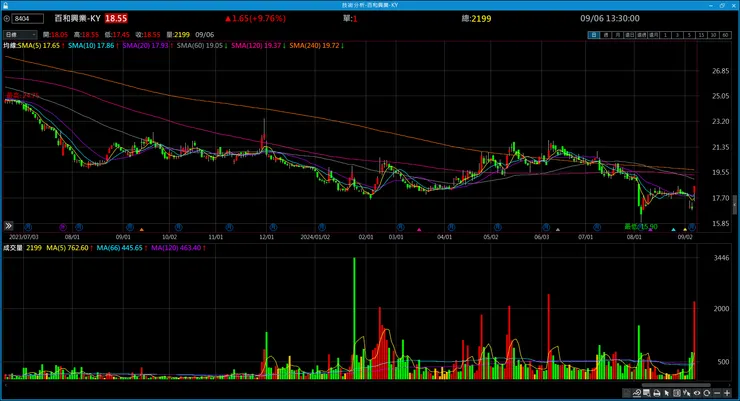The height and width of the screenshot is (401, 740).
Task: Click the Y-axis cursor icon in bottom toolbar
Action: (x=687, y=393)
